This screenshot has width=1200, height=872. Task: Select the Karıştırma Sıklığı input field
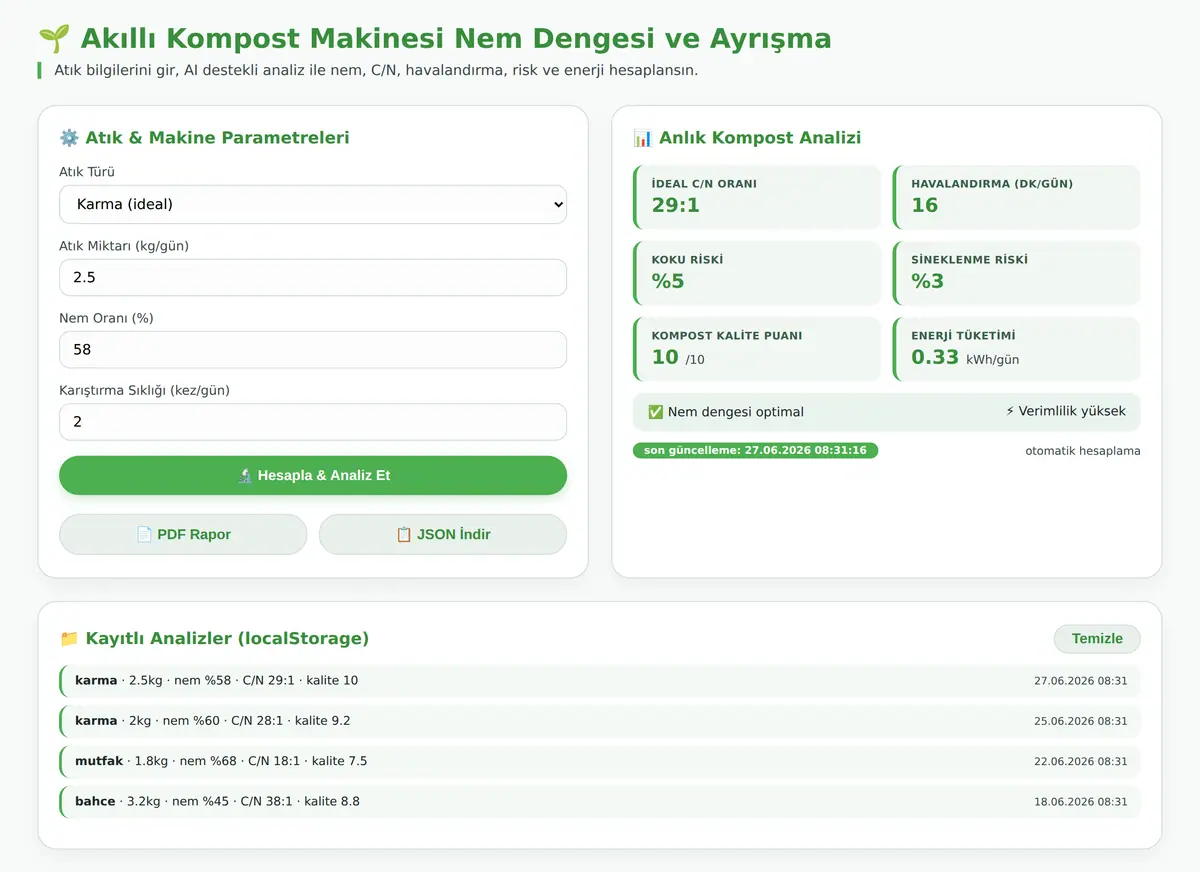click(x=313, y=422)
